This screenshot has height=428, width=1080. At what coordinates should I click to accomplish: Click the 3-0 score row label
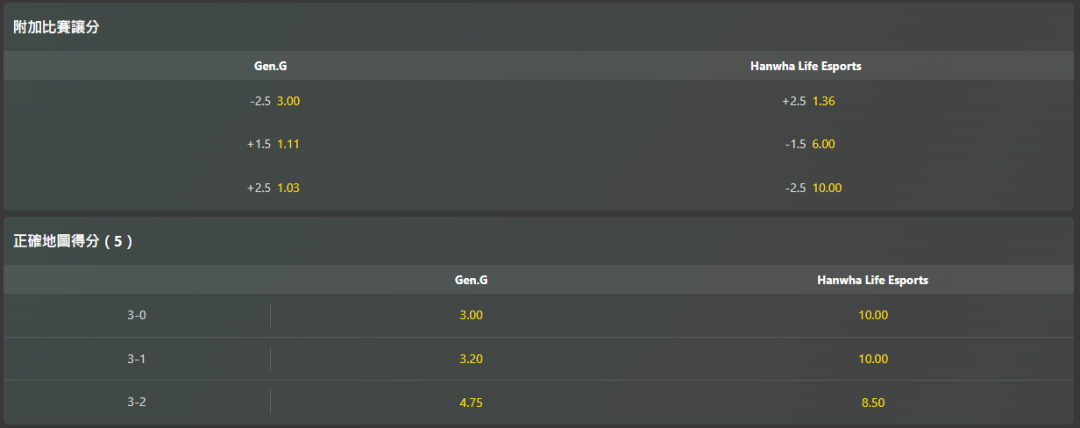click(137, 315)
